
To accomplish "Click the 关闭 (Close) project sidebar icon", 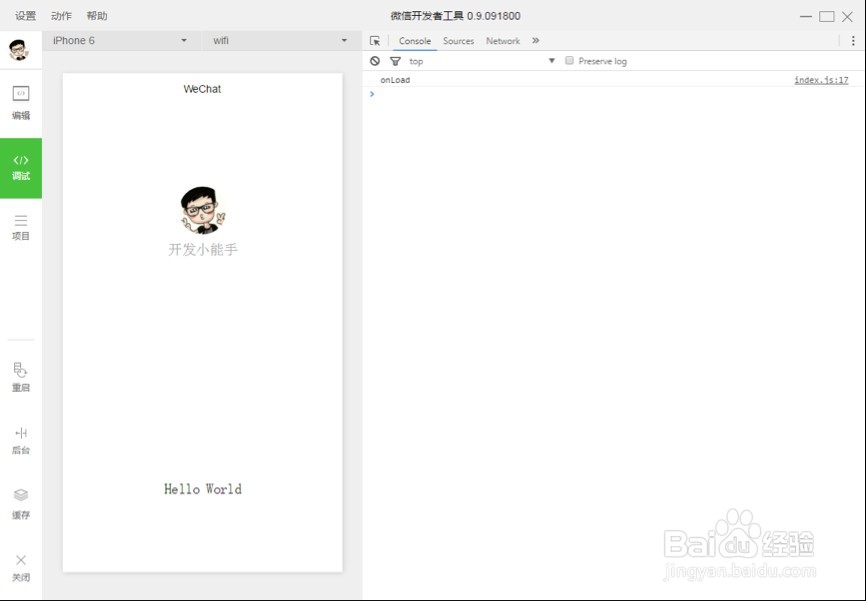I will click(x=20, y=568).
